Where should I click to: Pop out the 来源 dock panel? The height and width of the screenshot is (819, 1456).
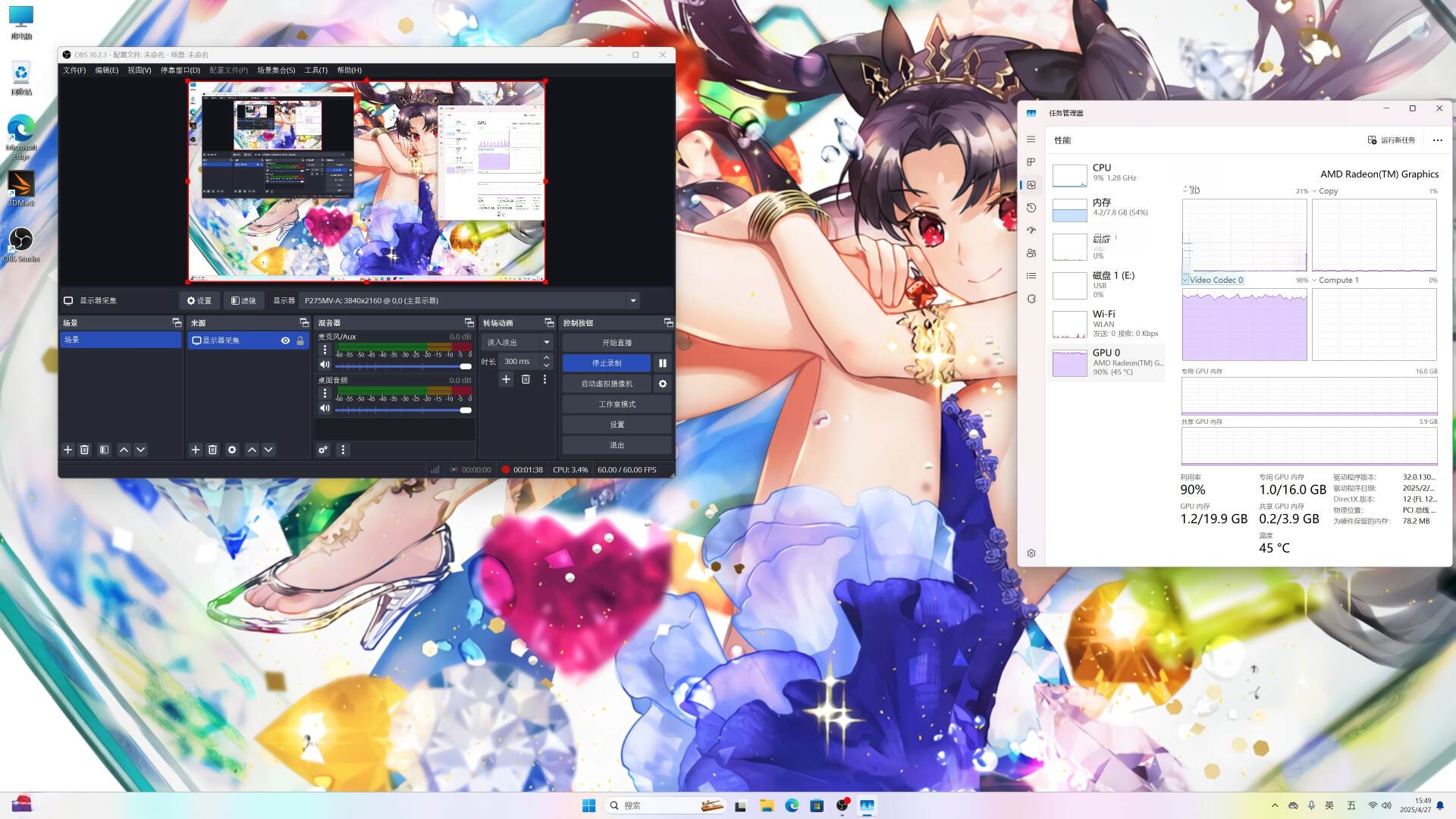[x=304, y=323]
